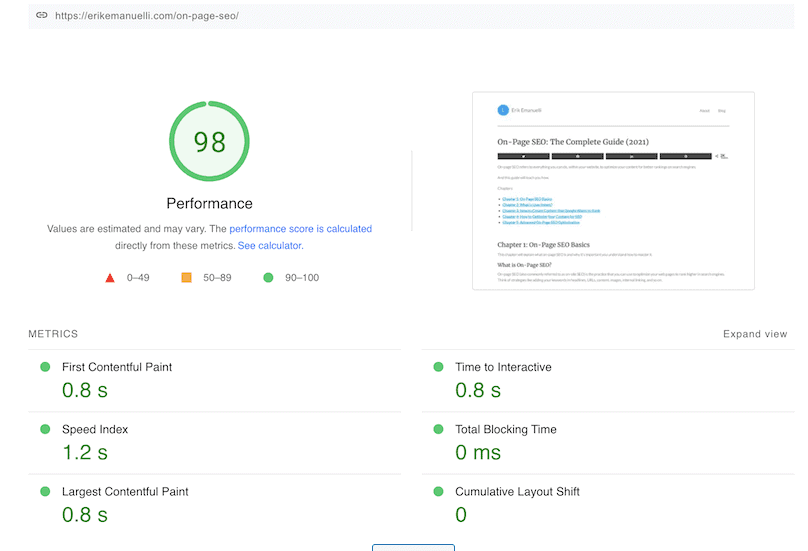Click the red triangle 0–49 legend icon
Viewport: 808px width, 551px height.
point(110,278)
